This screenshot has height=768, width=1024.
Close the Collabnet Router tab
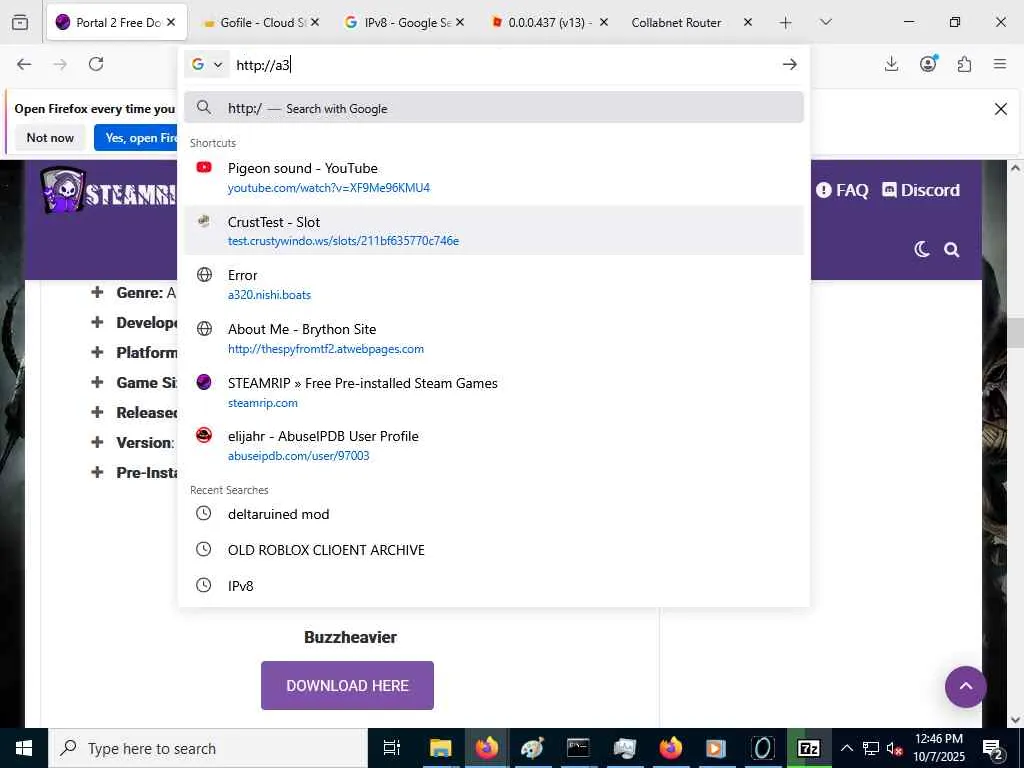[x=748, y=22]
